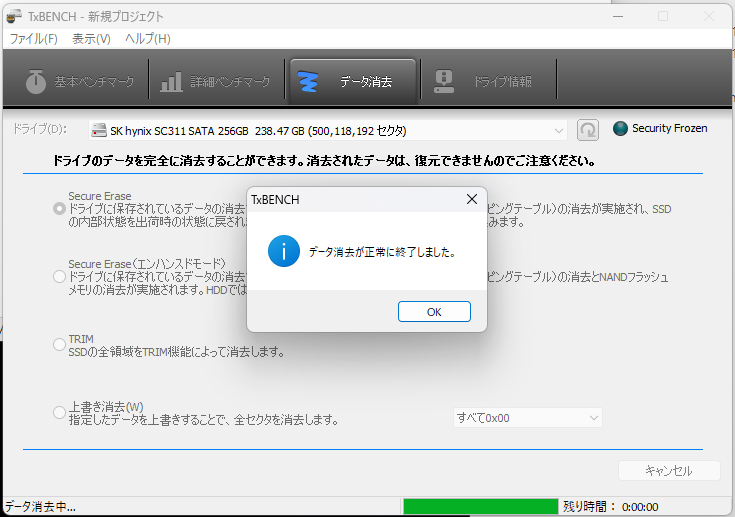Expand the すべて0x00 overwrite pattern dropdown
The height and width of the screenshot is (517, 735).
click(527, 417)
